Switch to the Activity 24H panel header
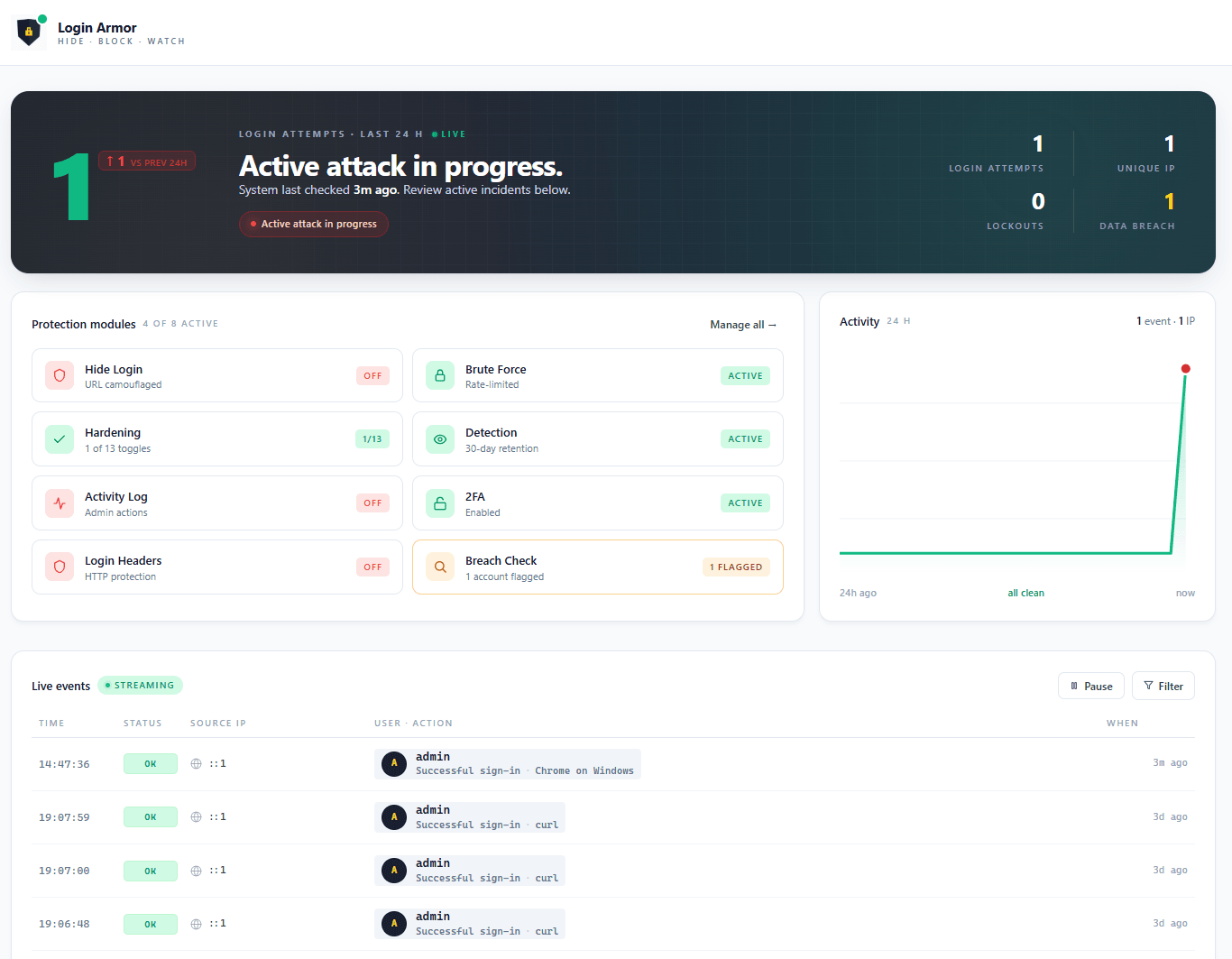 click(860, 321)
